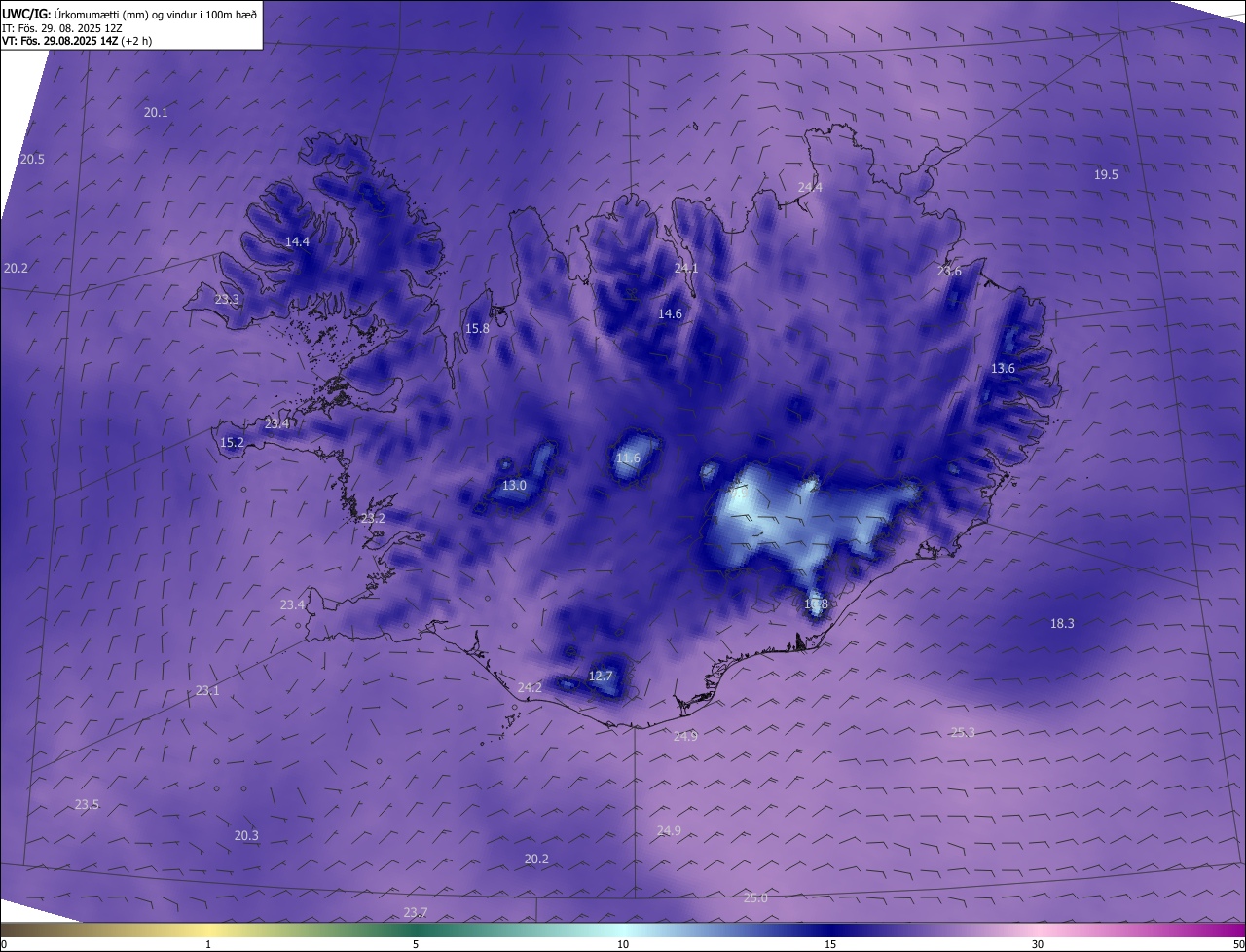Click the 18.3 value label
This screenshot has width=1246, height=952.
[x=1062, y=623]
